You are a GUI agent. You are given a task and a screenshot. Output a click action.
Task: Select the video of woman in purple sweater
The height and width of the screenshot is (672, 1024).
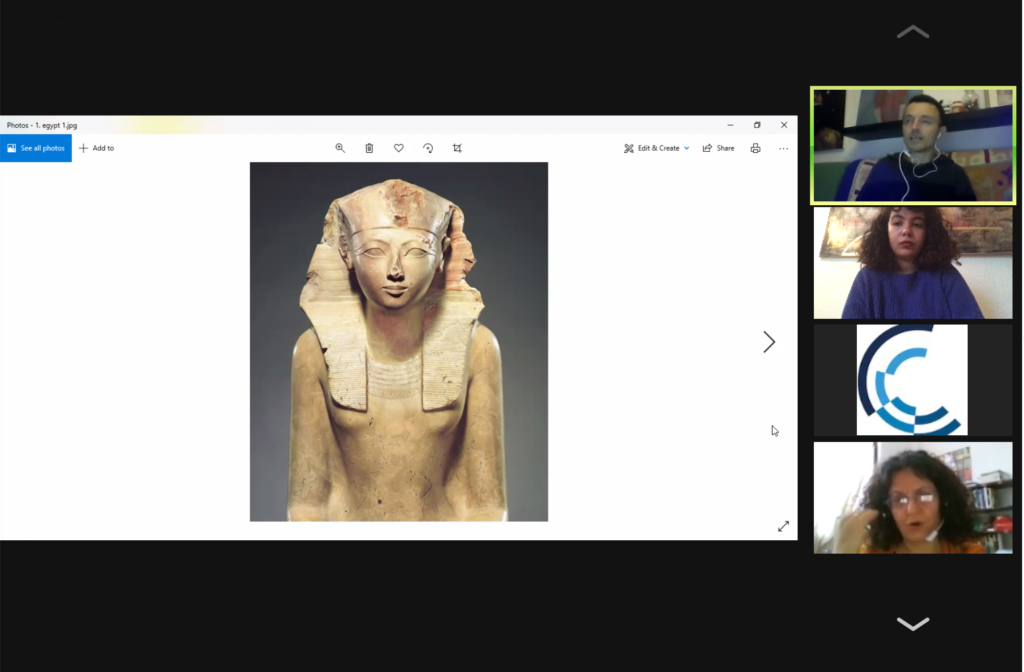point(913,263)
